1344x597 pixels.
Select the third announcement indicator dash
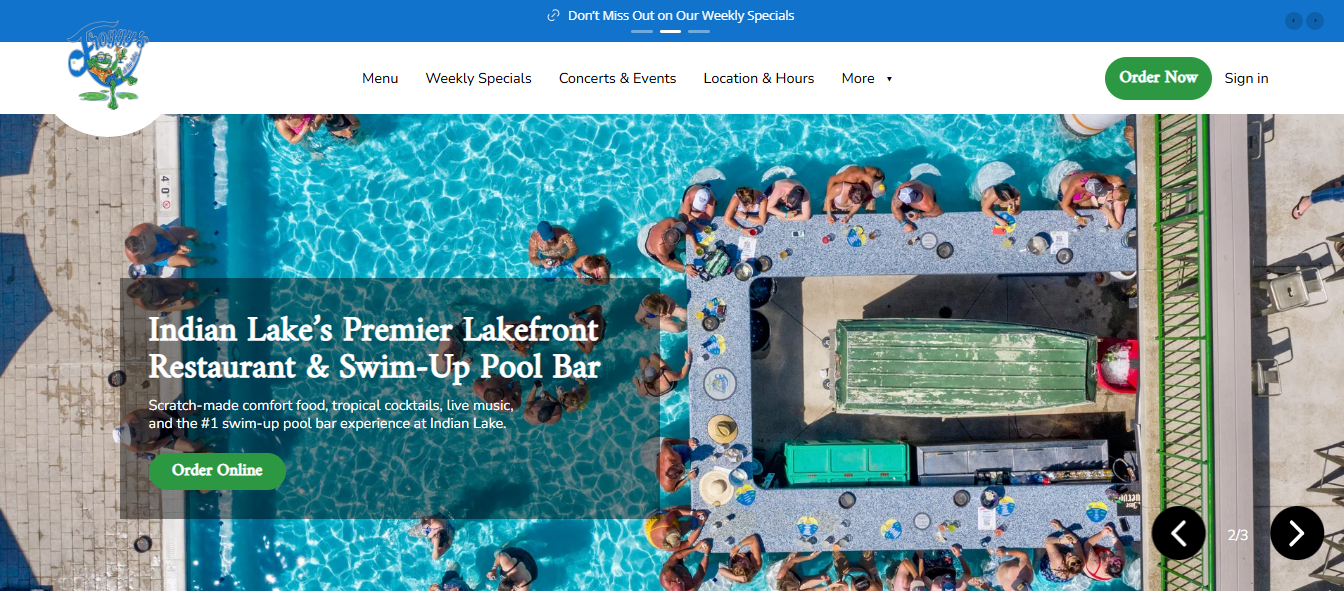click(x=699, y=32)
